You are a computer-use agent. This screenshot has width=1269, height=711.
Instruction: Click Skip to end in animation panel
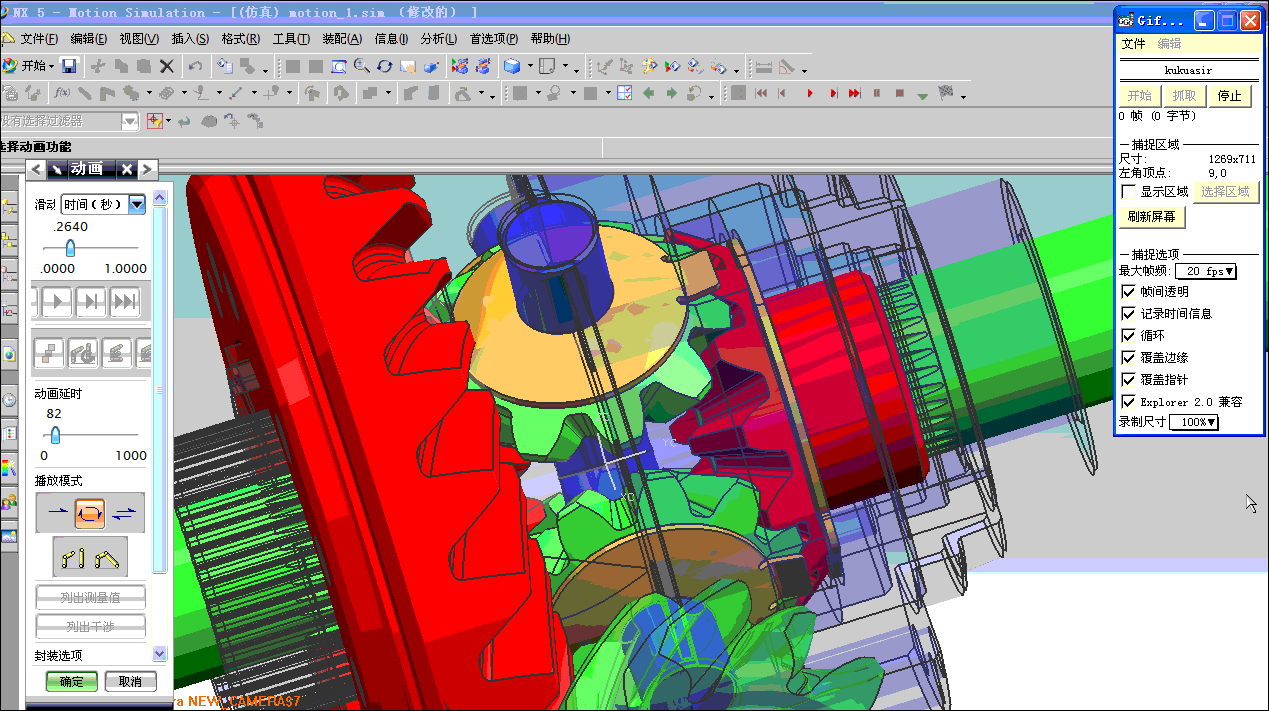pyautogui.click(x=125, y=300)
